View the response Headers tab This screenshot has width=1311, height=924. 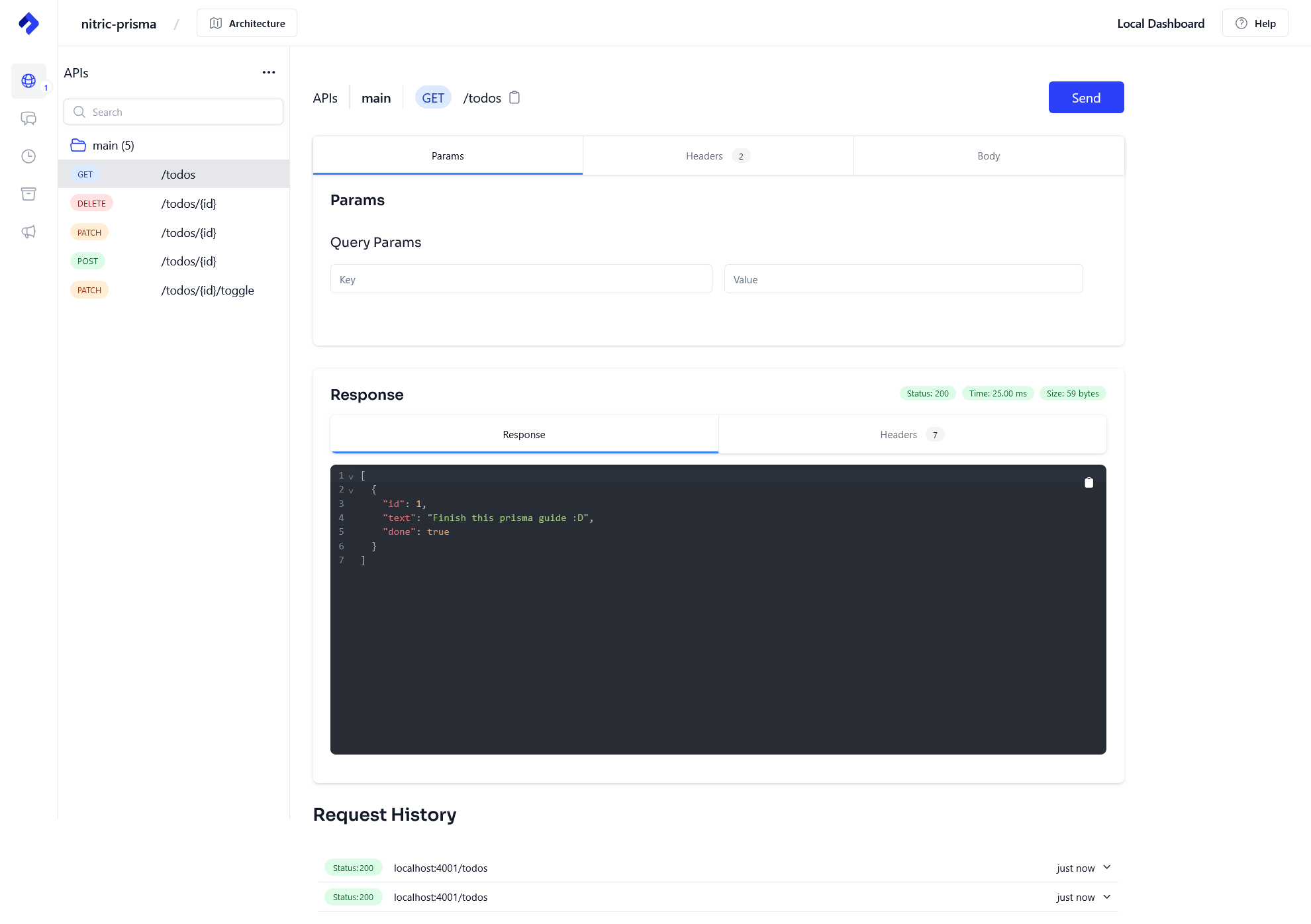[x=898, y=434]
